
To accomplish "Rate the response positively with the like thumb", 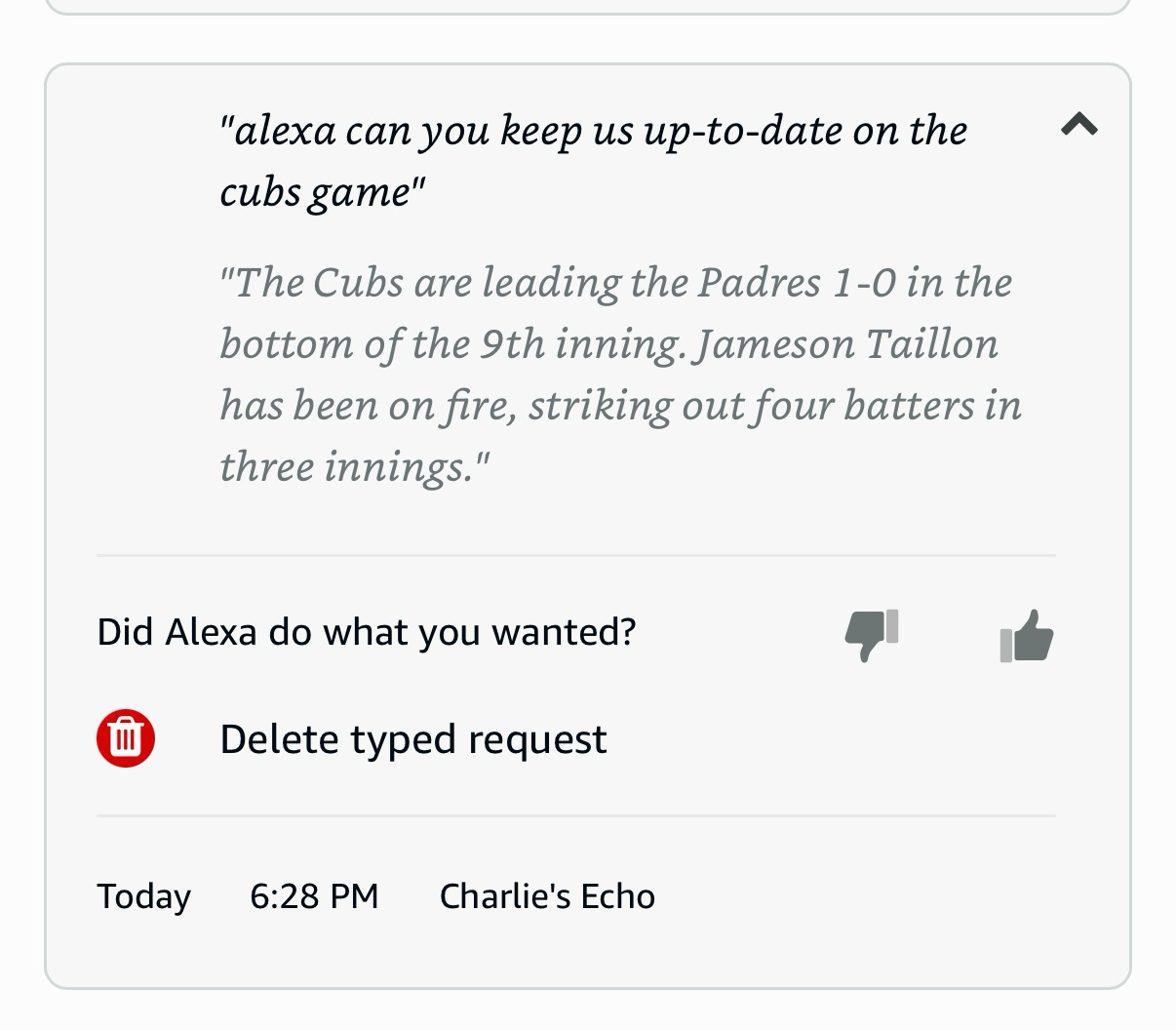I will coord(1027,636).
